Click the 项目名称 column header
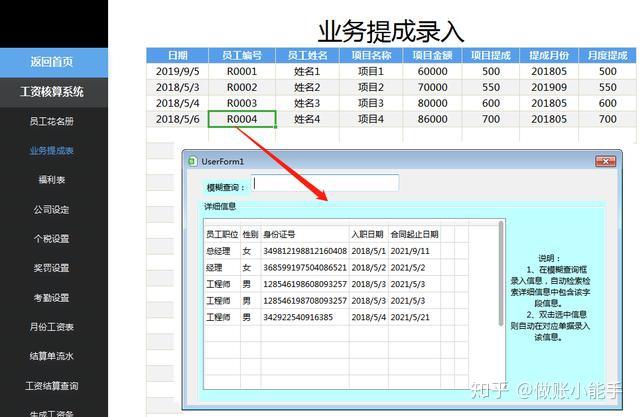The image size is (640, 417). (x=371, y=55)
